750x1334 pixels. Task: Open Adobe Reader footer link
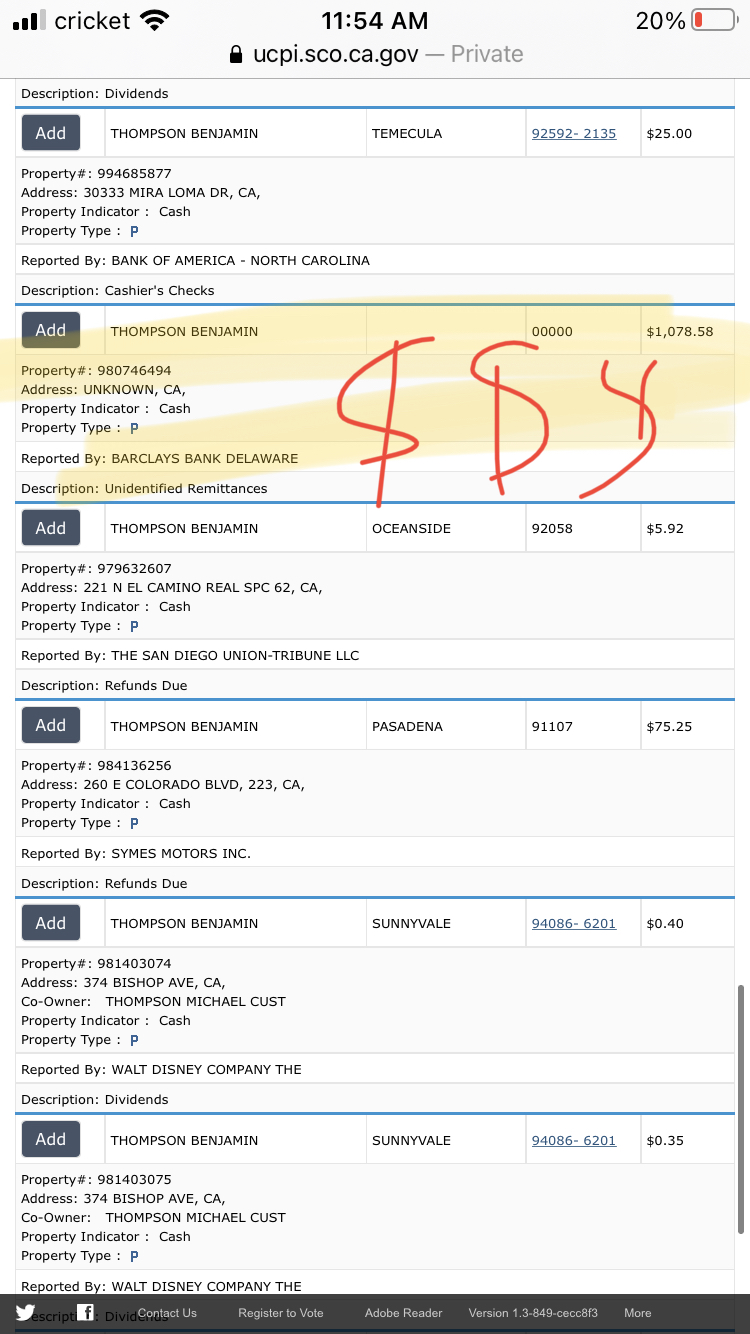coord(403,1313)
